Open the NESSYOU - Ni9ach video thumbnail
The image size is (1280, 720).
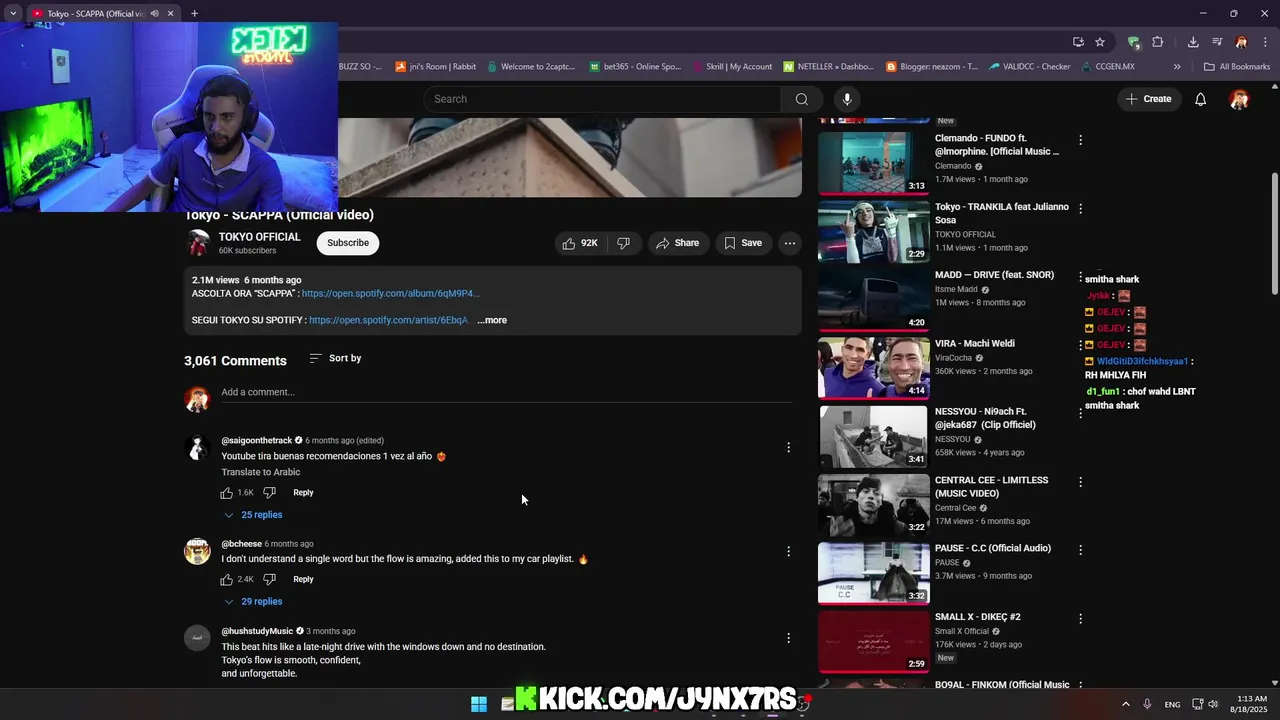tap(873, 435)
